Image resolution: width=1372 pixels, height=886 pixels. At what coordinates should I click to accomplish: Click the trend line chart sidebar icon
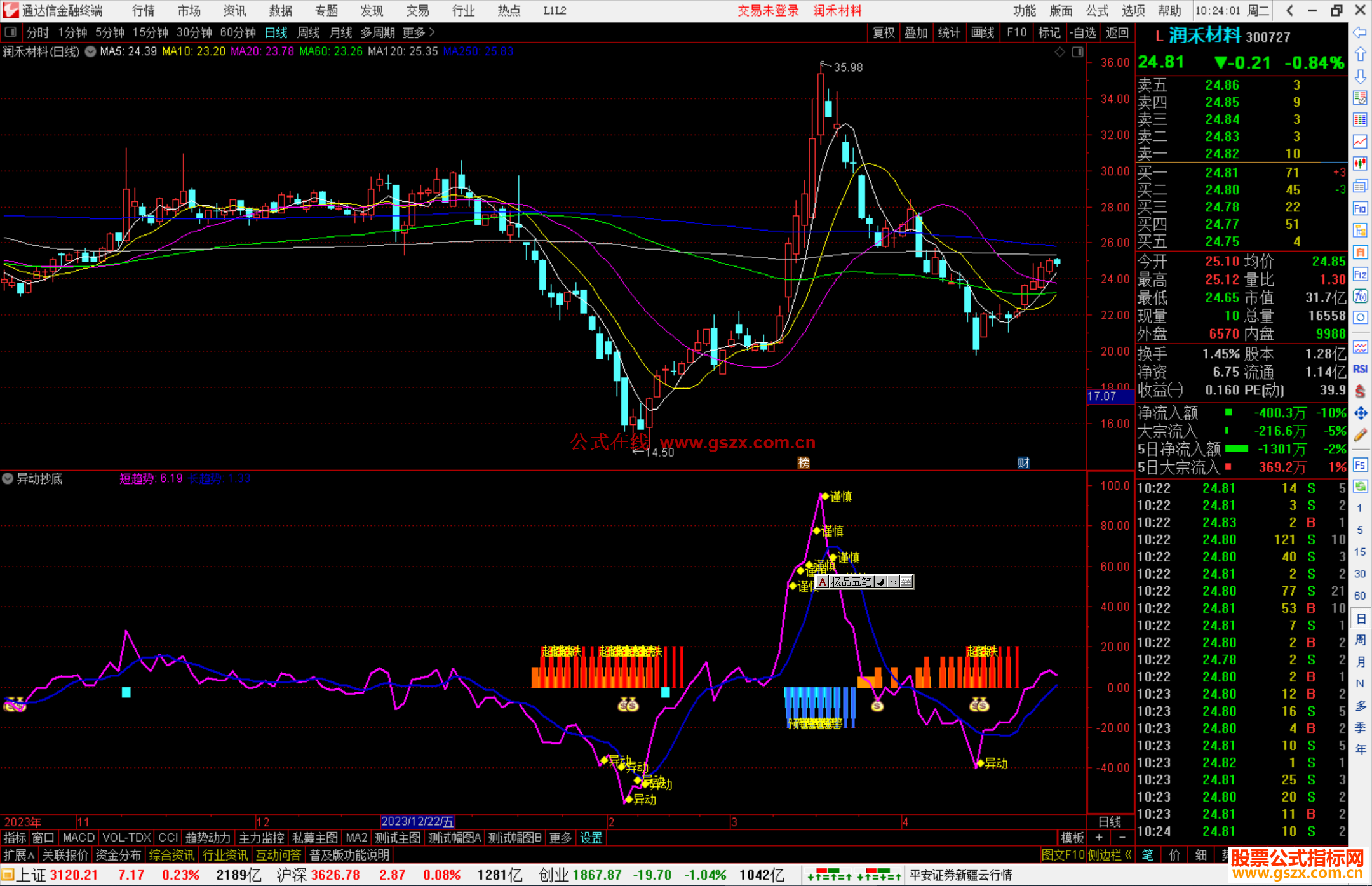[x=1360, y=141]
